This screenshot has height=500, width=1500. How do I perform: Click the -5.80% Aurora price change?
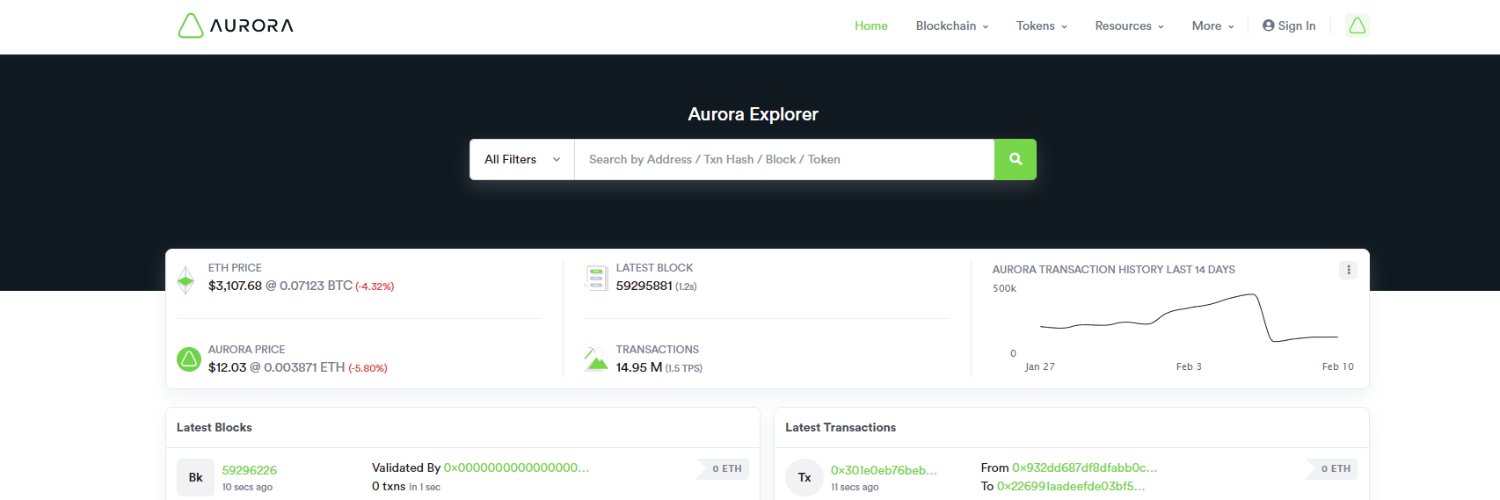368,368
